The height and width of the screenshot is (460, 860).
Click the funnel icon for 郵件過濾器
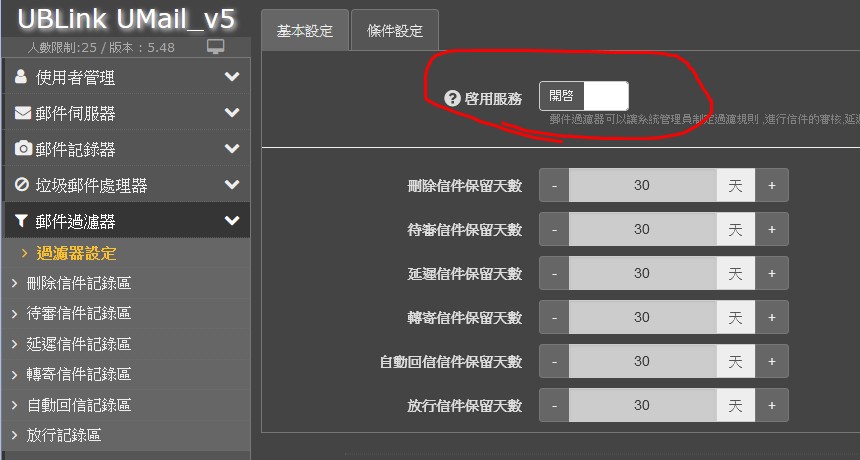pos(21,220)
